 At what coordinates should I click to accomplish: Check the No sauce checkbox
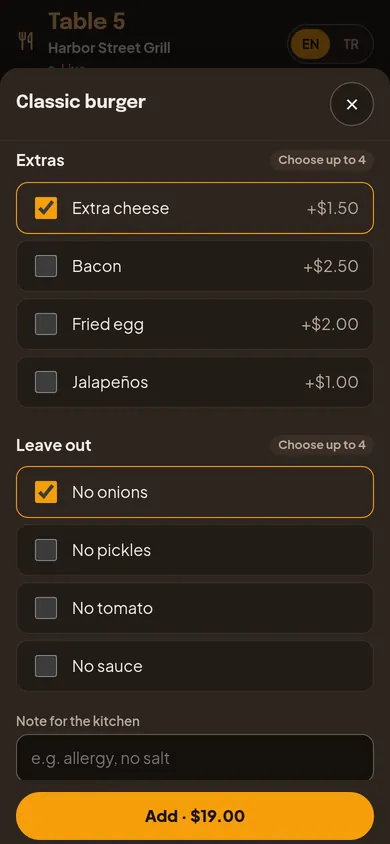(x=46, y=666)
